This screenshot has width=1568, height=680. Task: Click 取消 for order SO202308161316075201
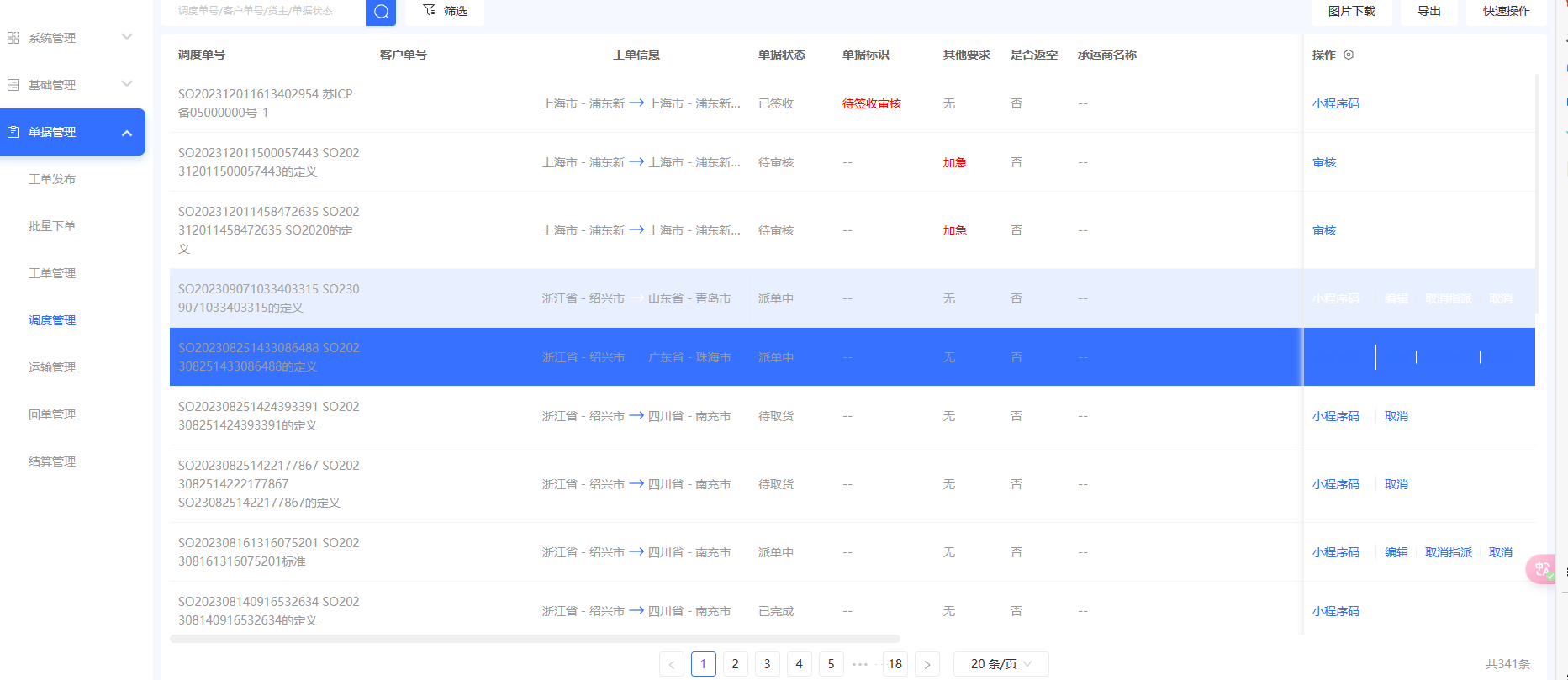click(x=1501, y=552)
